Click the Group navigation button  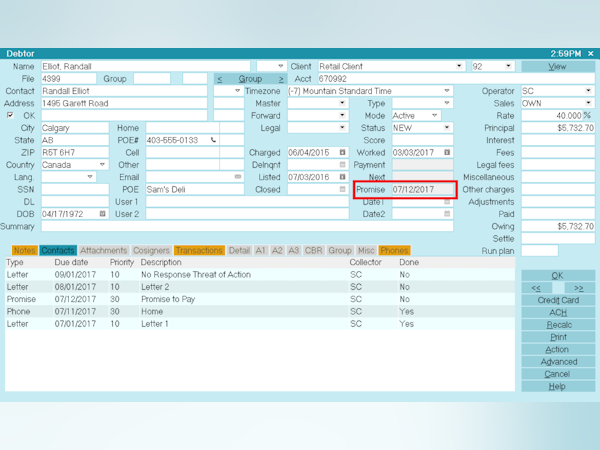250,79
